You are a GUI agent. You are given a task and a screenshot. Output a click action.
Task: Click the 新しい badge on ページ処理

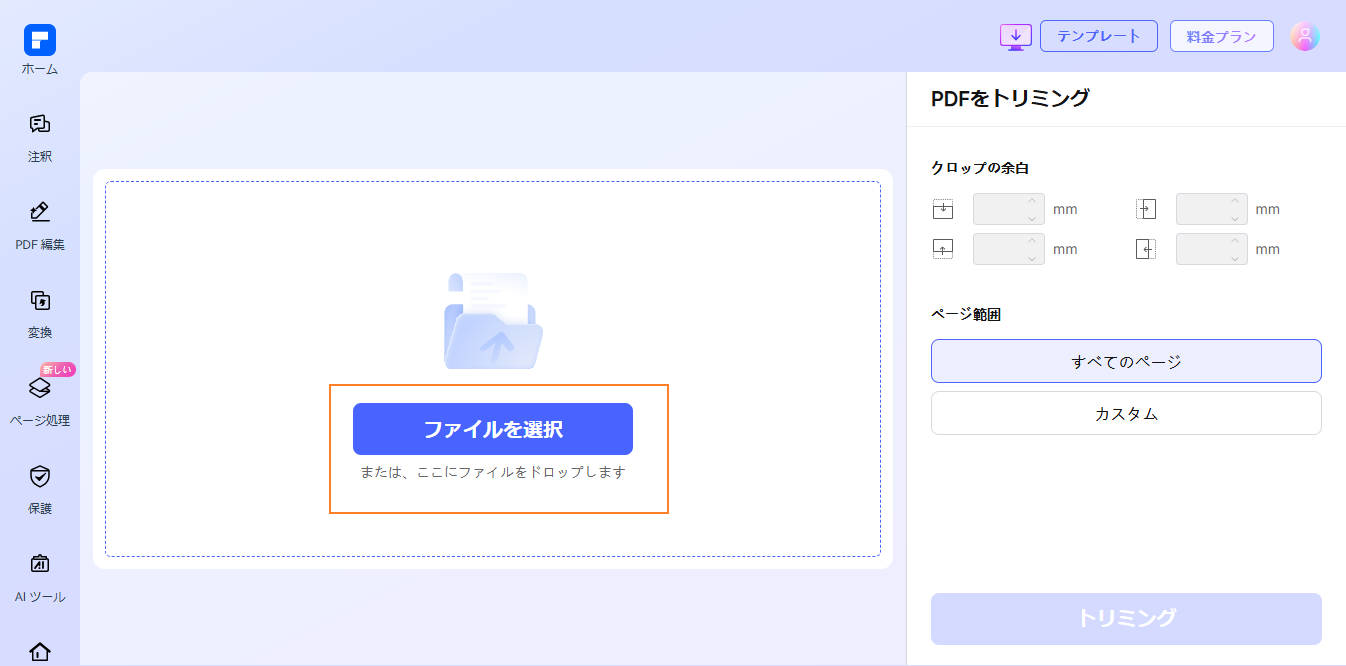[x=58, y=370]
